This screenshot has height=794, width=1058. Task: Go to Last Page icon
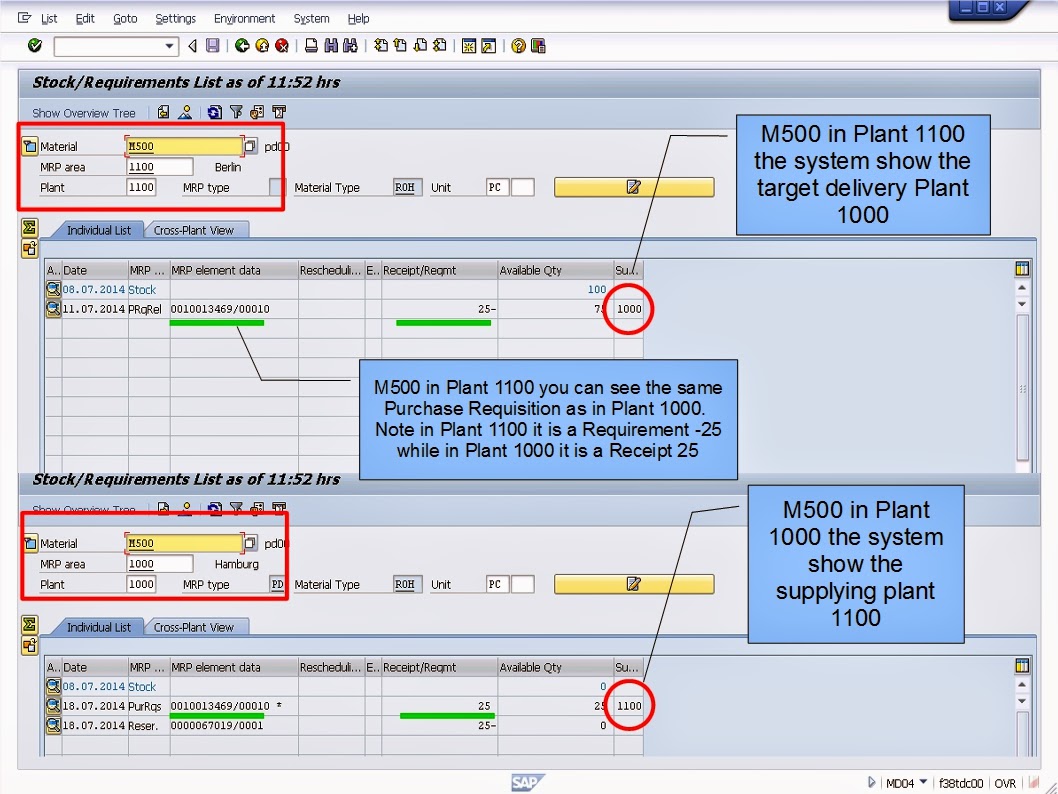[440, 45]
